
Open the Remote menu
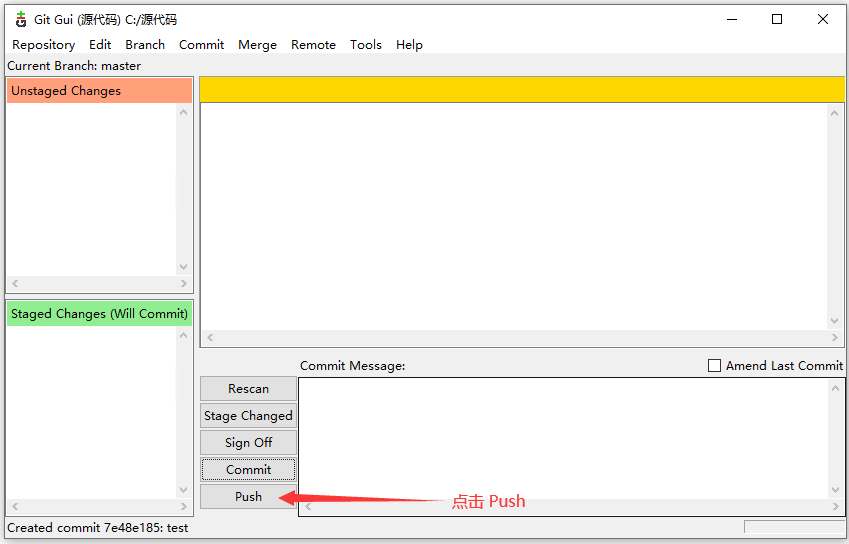[314, 45]
